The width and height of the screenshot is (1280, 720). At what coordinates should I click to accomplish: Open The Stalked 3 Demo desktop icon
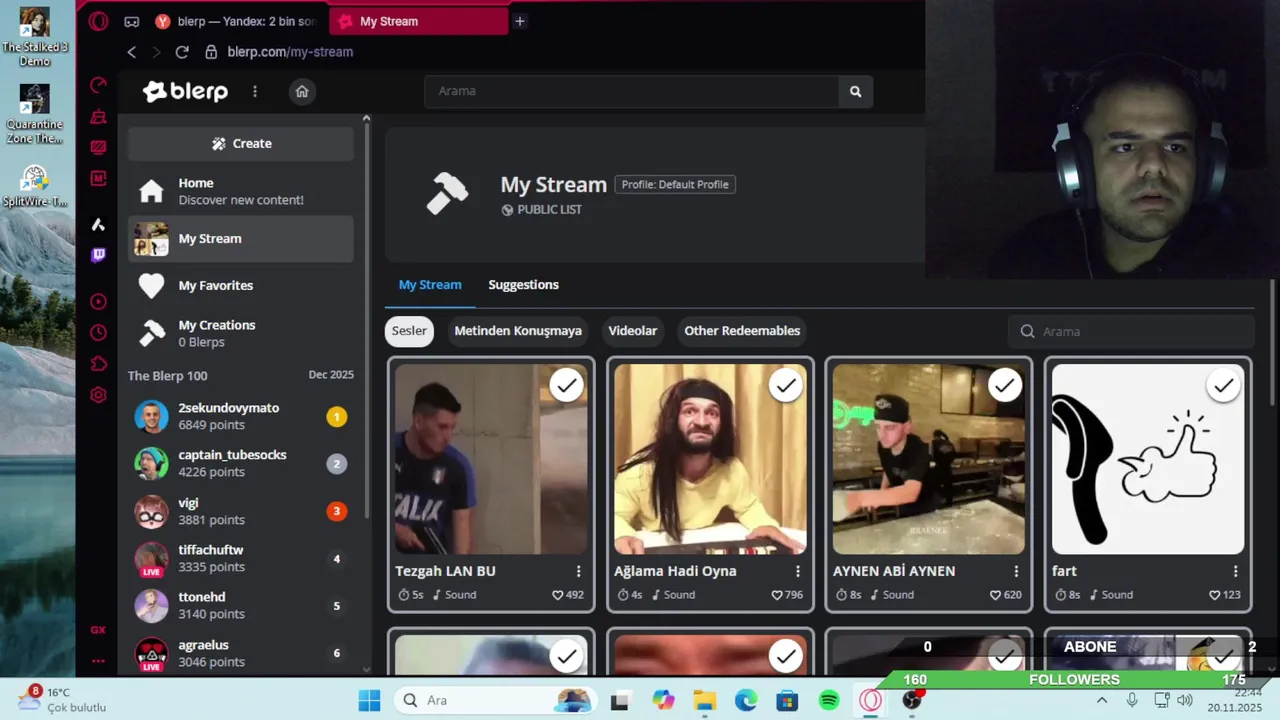pyautogui.click(x=35, y=35)
